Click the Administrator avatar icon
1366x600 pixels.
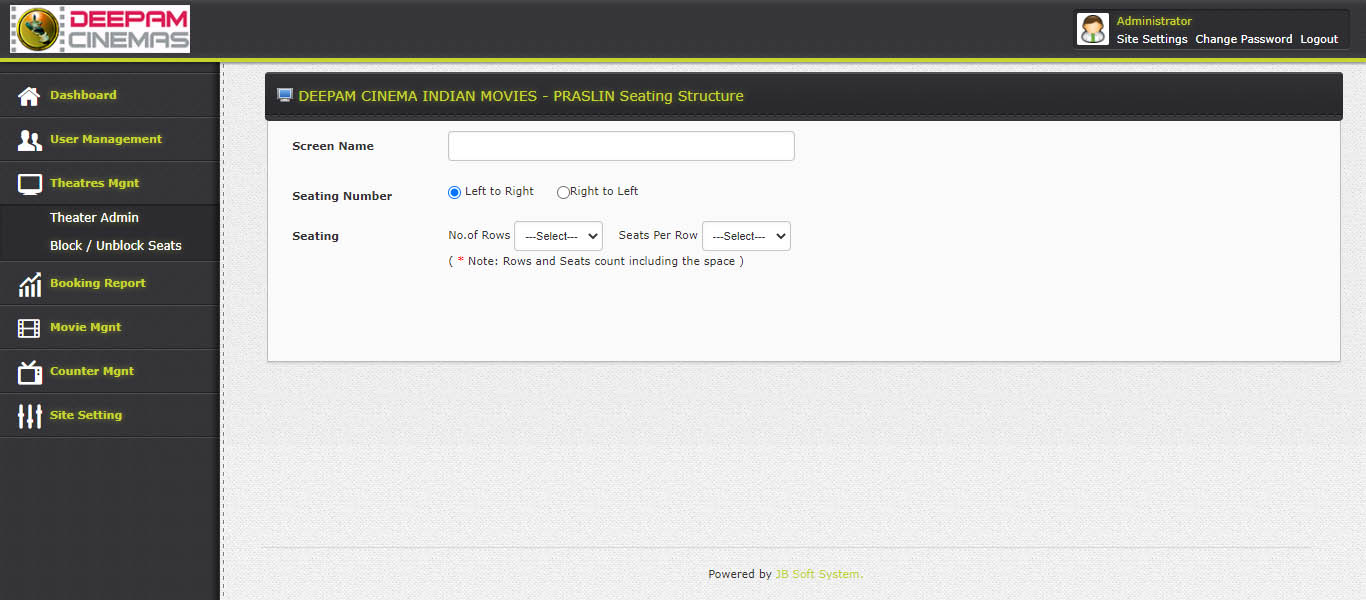pos(1093,29)
